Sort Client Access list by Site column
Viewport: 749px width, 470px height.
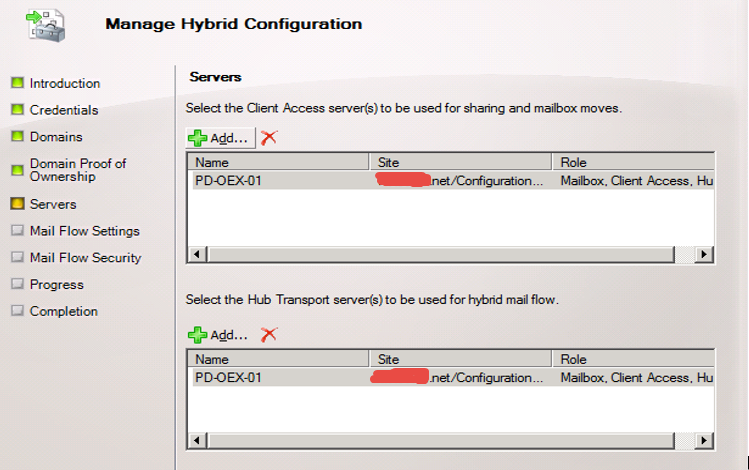pos(460,162)
